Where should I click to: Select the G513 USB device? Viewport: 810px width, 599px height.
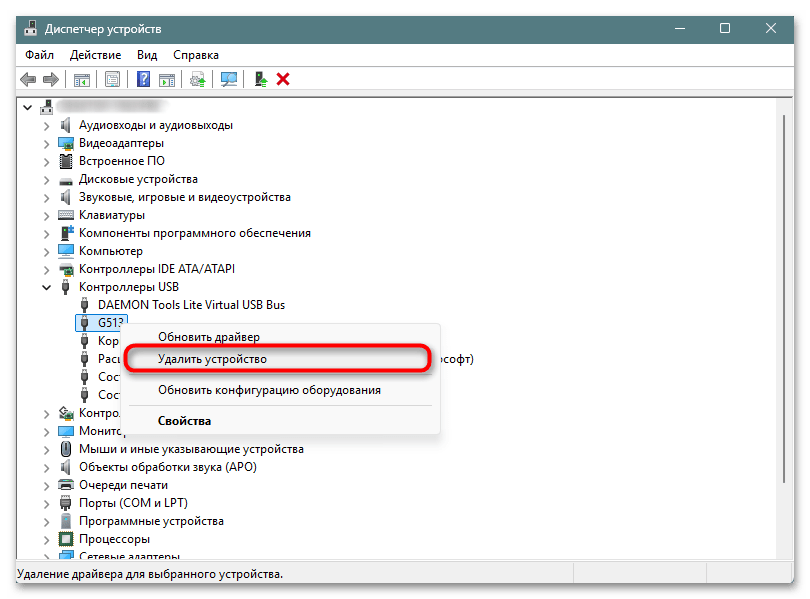[x=101, y=323]
